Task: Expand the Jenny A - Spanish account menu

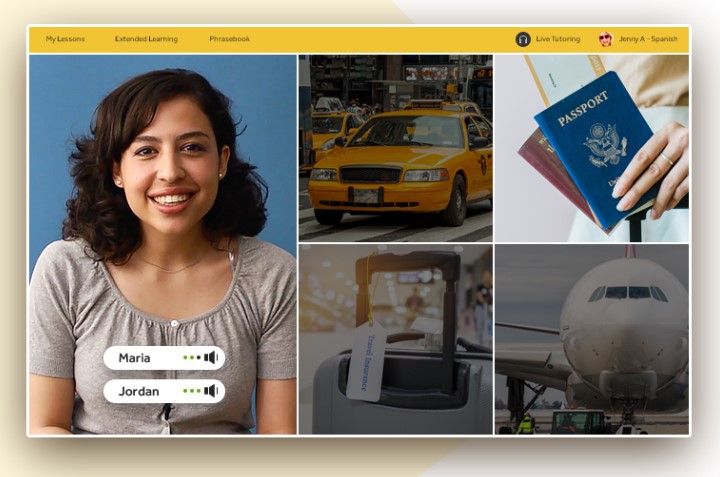Action: tap(646, 39)
